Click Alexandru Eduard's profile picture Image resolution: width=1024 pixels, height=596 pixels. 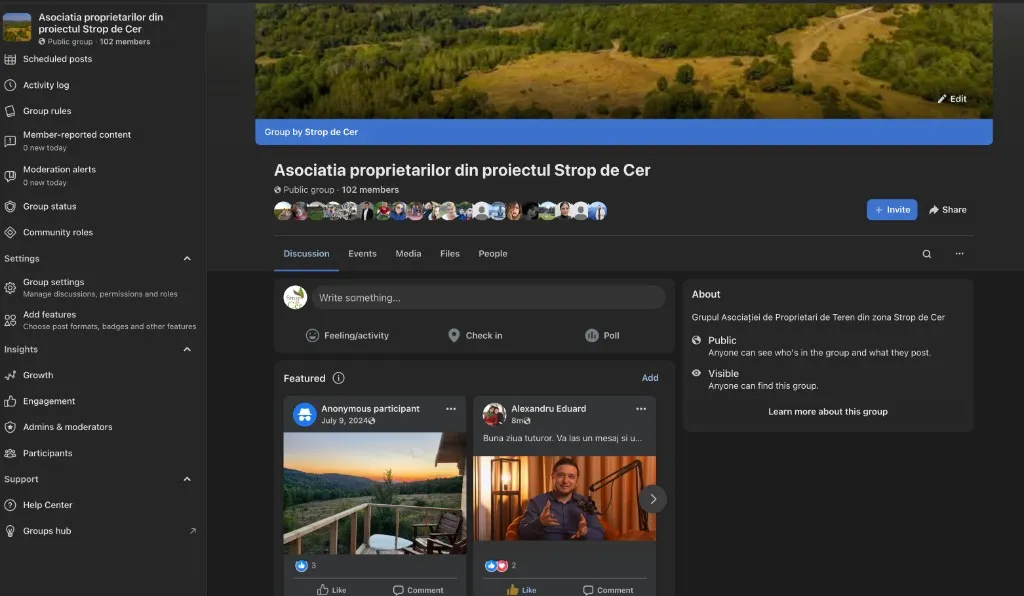[494, 415]
